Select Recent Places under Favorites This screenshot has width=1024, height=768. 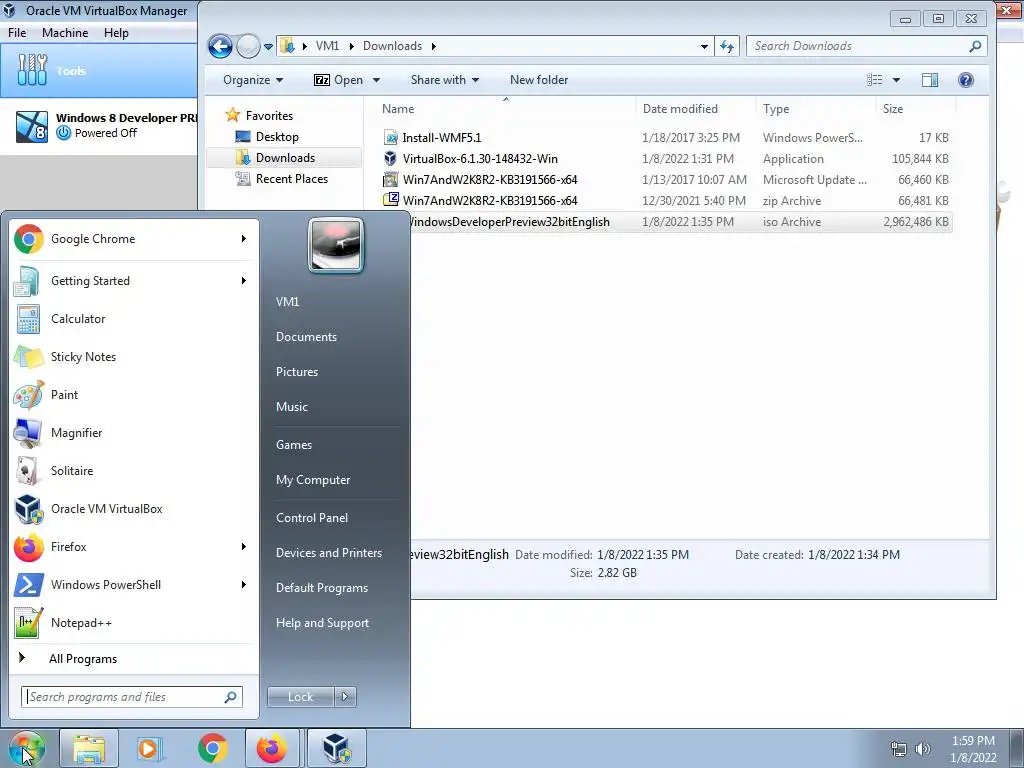(x=291, y=179)
